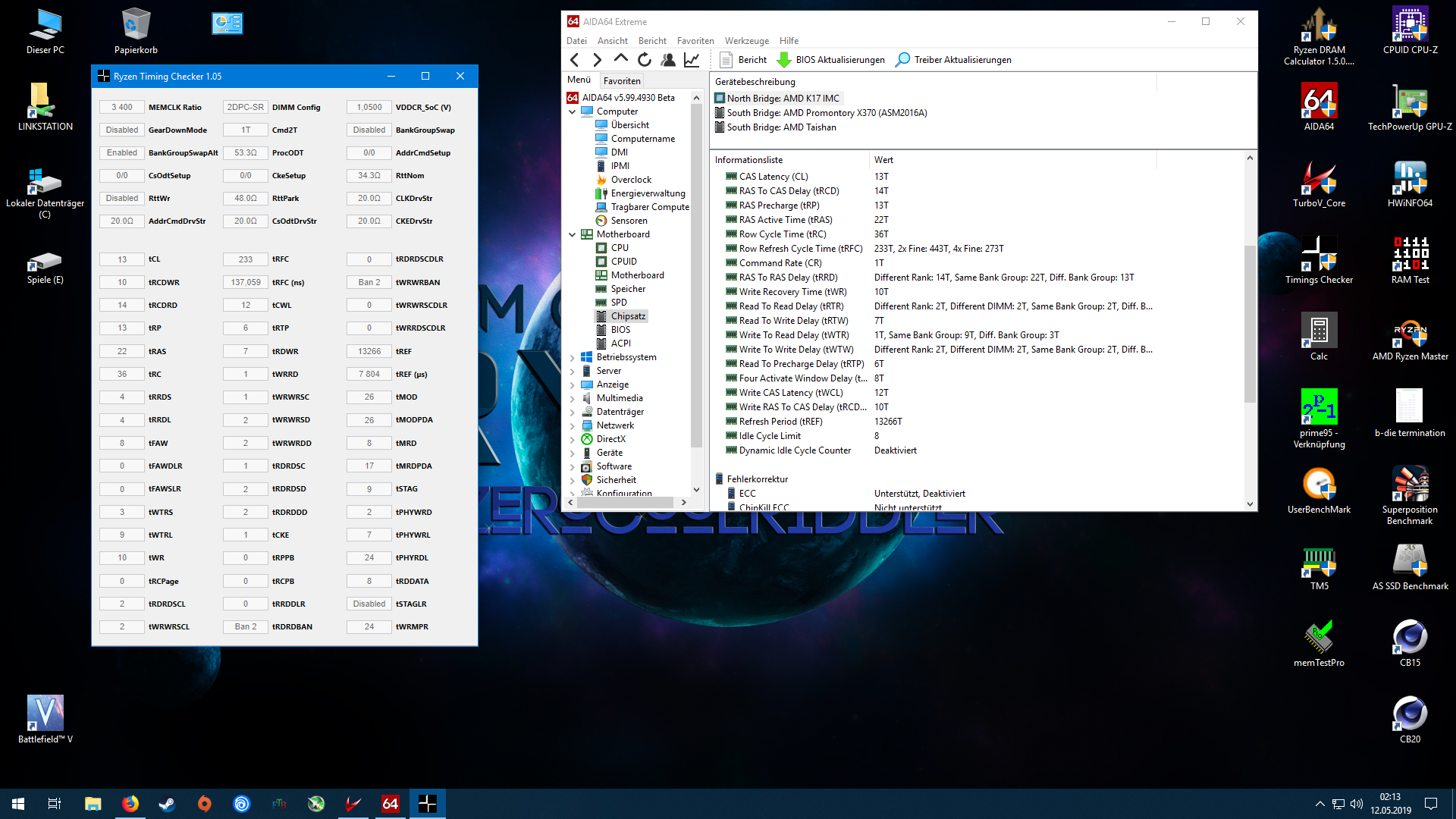Click the AIDA64 icon in the taskbar

tap(391, 804)
